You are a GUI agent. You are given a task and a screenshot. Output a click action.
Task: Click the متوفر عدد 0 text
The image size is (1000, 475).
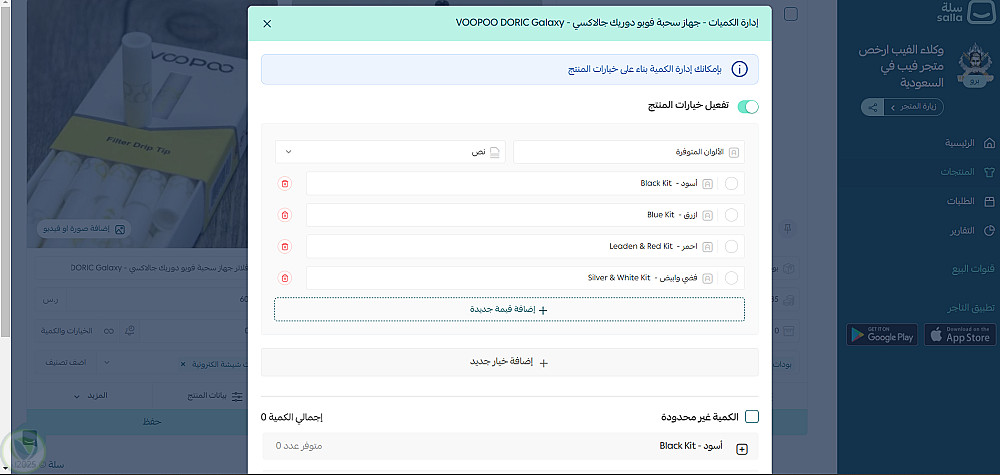(298, 446)
